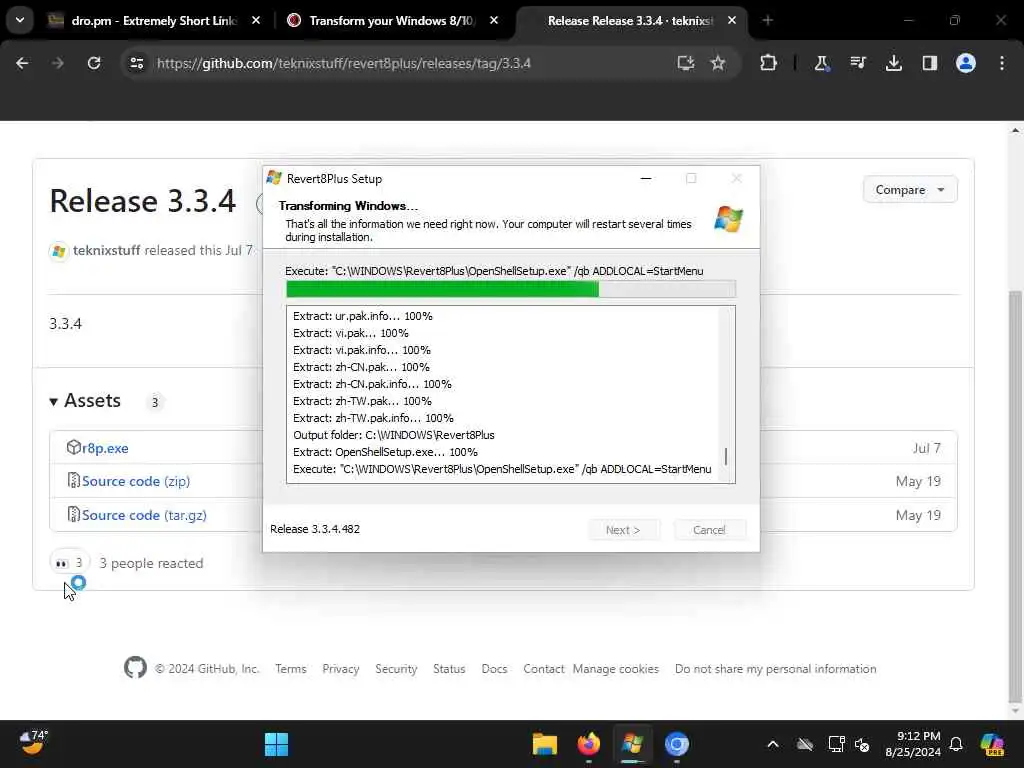
Task: Click Manage cookies in footer
Action: coord(616,669)
